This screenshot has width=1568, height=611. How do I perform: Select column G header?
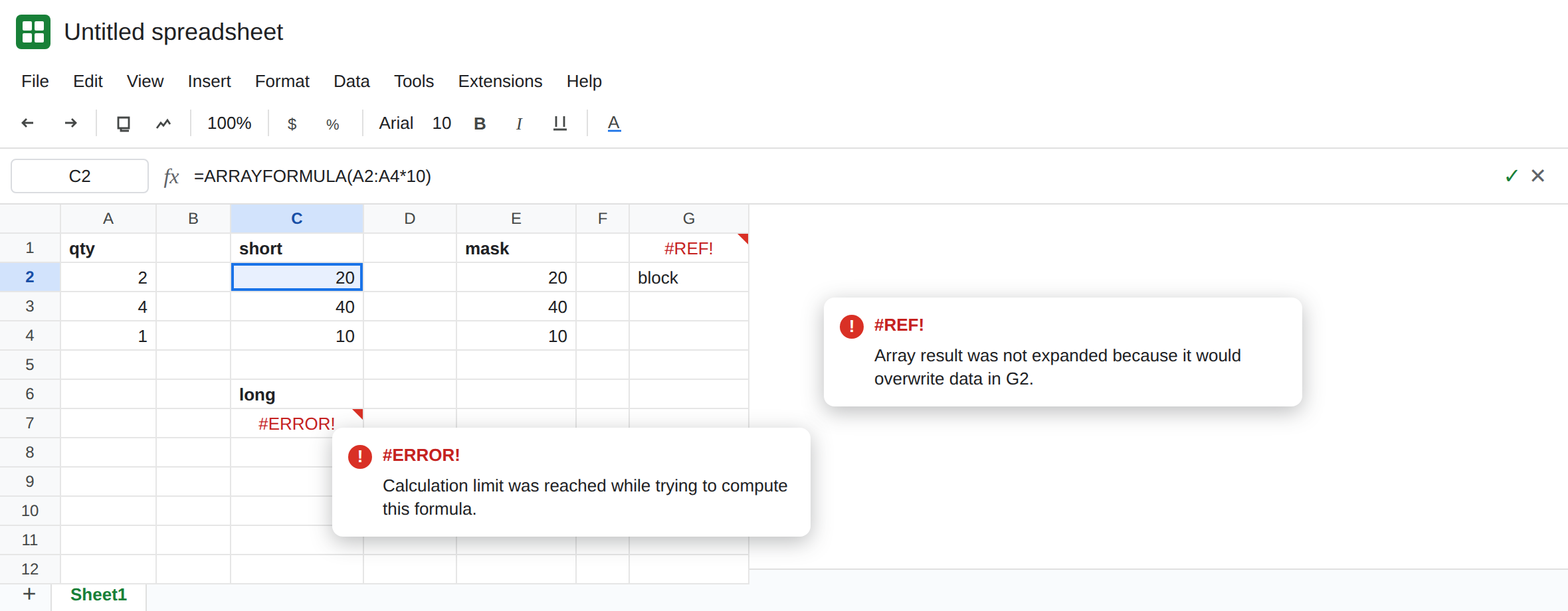[x=689, y=218]
